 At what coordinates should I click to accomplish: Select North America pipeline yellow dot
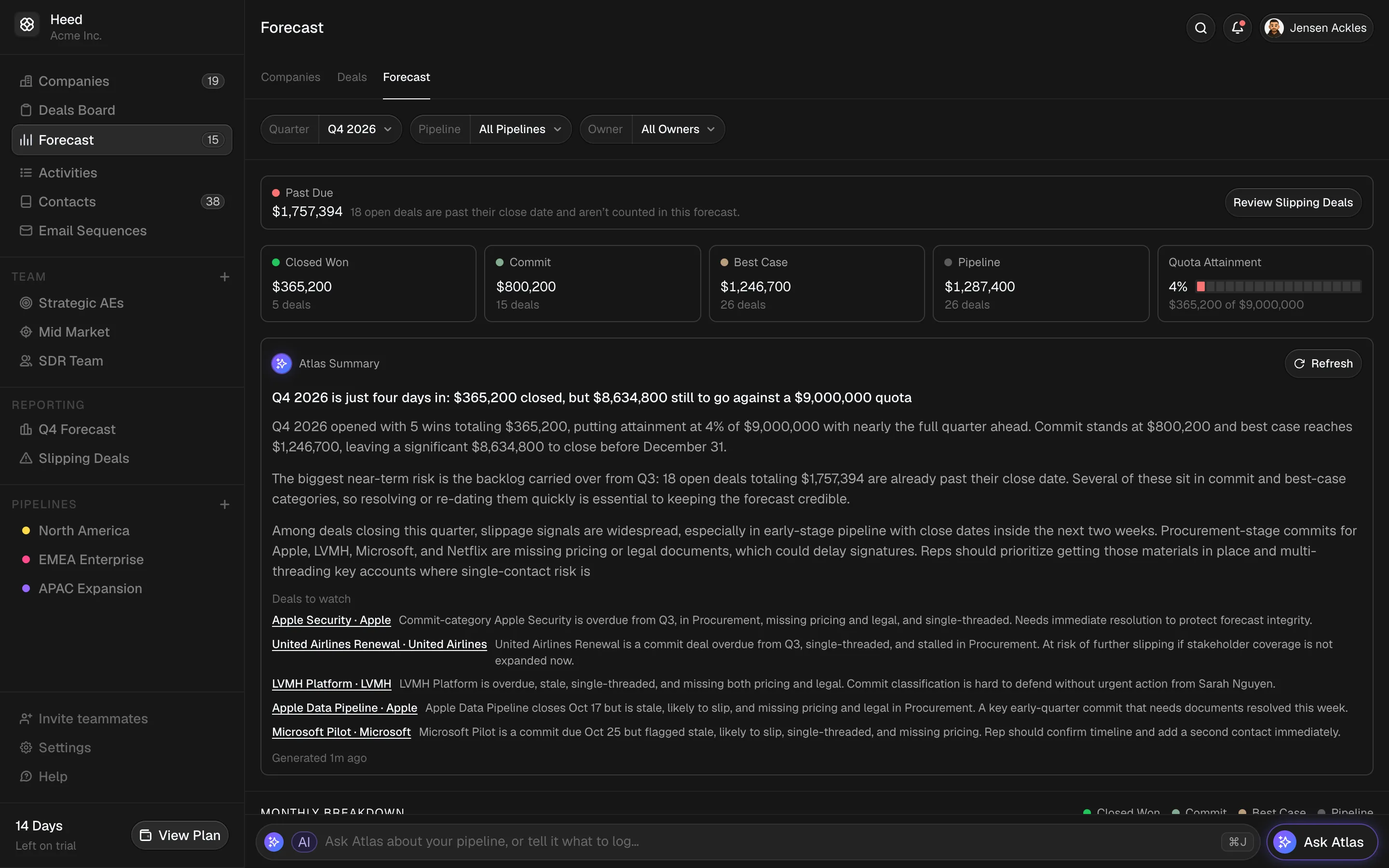tap(26, 530)
